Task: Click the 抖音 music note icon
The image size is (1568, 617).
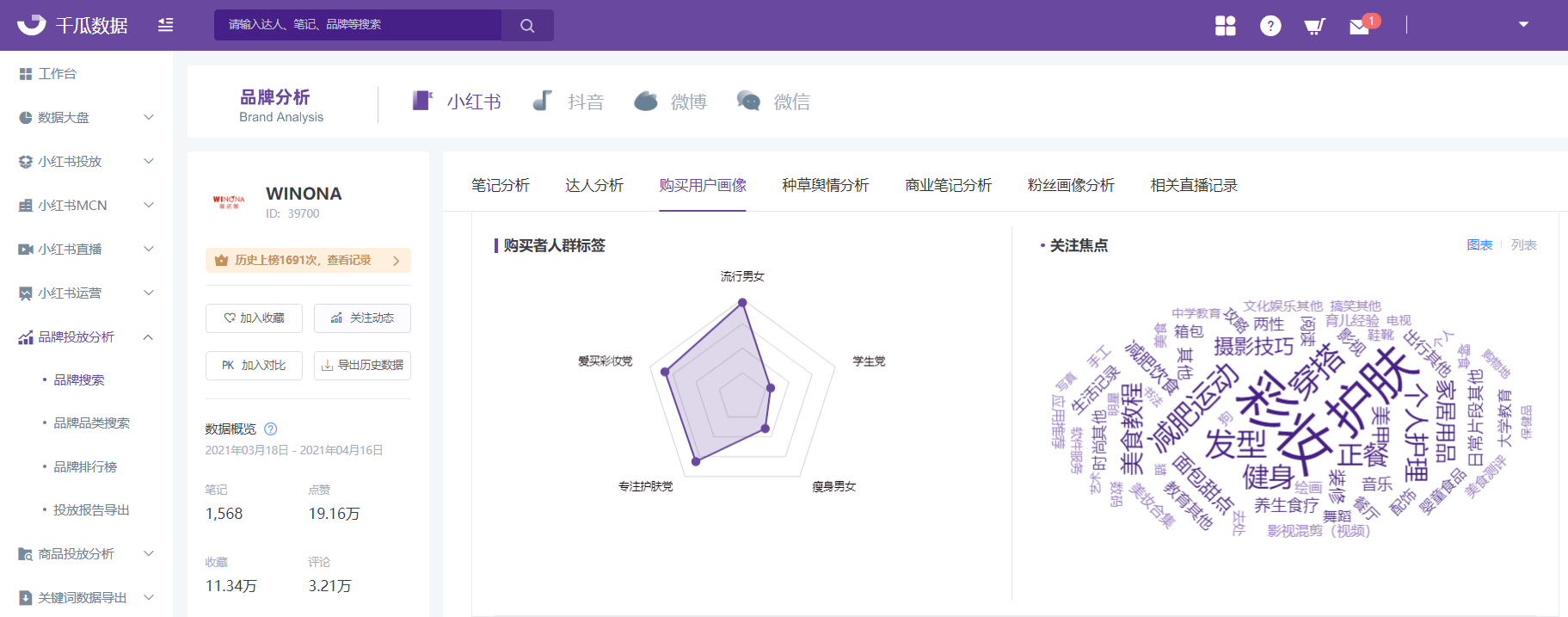Action: [542, 101]
